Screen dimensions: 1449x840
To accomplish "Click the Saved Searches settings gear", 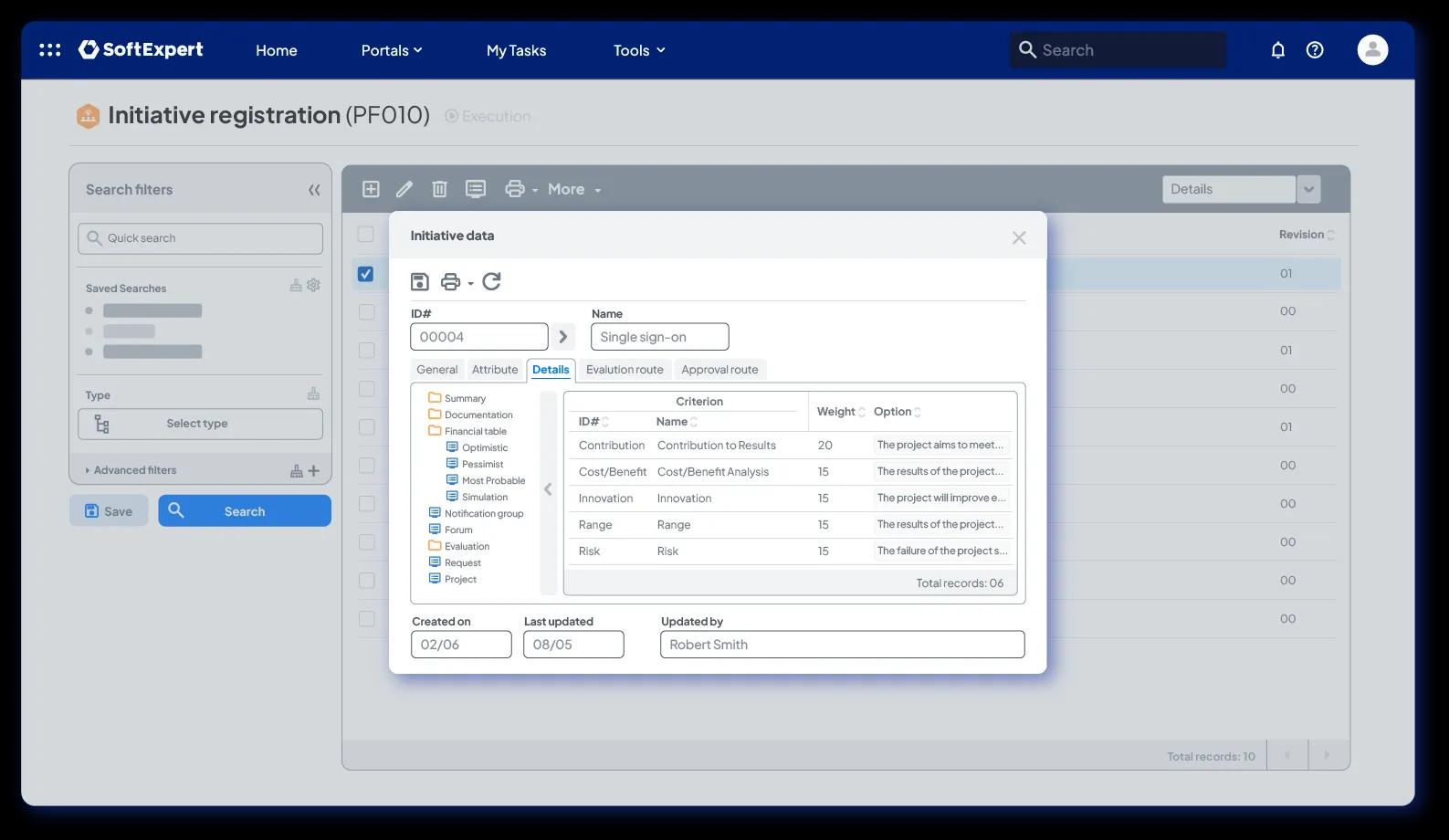I will 313,285.
